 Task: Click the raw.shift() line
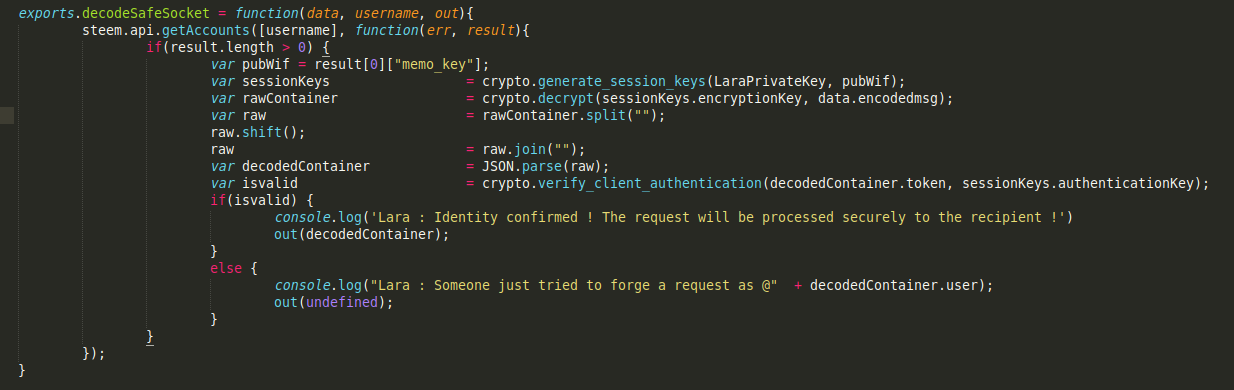tap(258, 132)
